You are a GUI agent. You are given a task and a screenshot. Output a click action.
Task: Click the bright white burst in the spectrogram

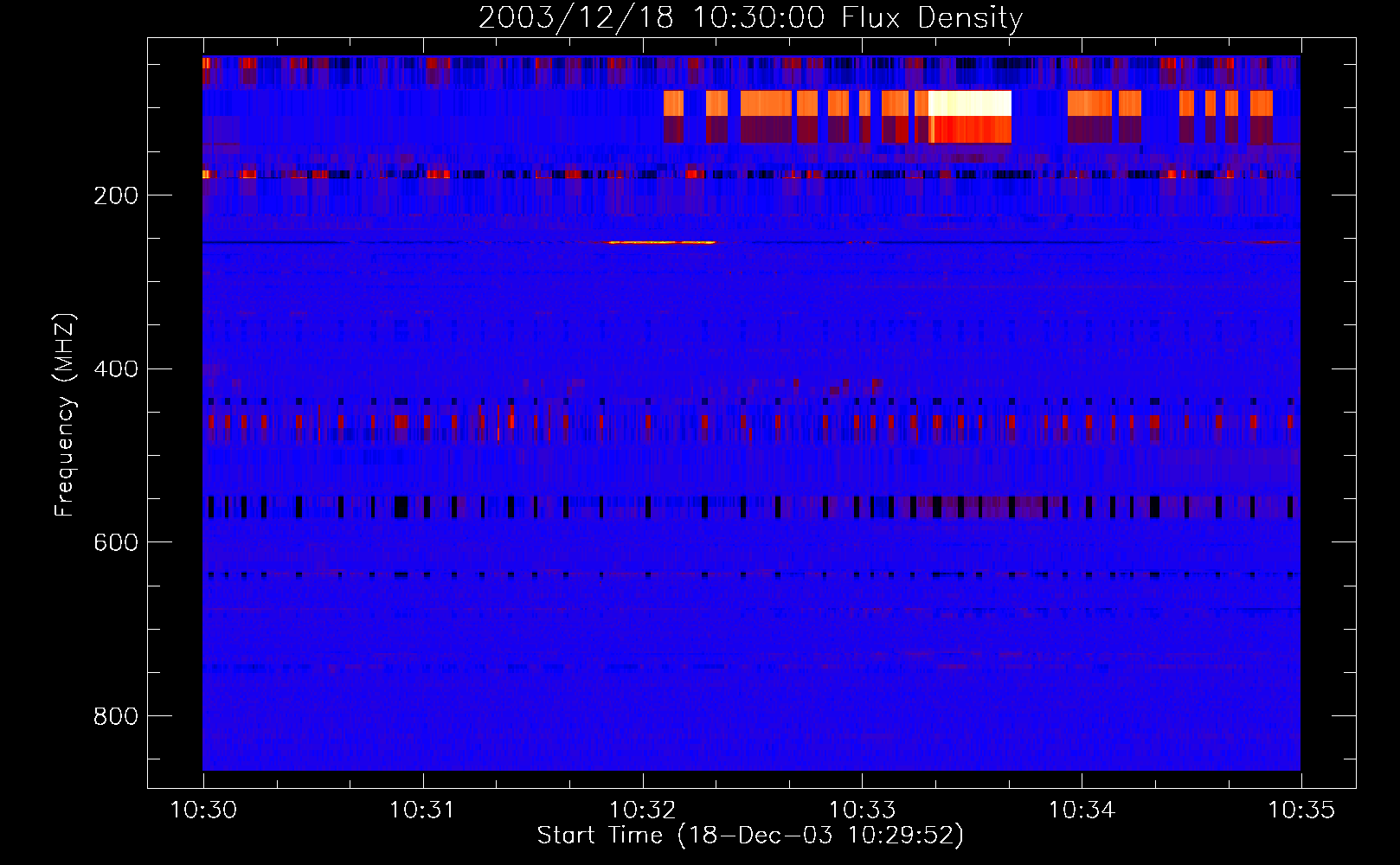(970, 104)
